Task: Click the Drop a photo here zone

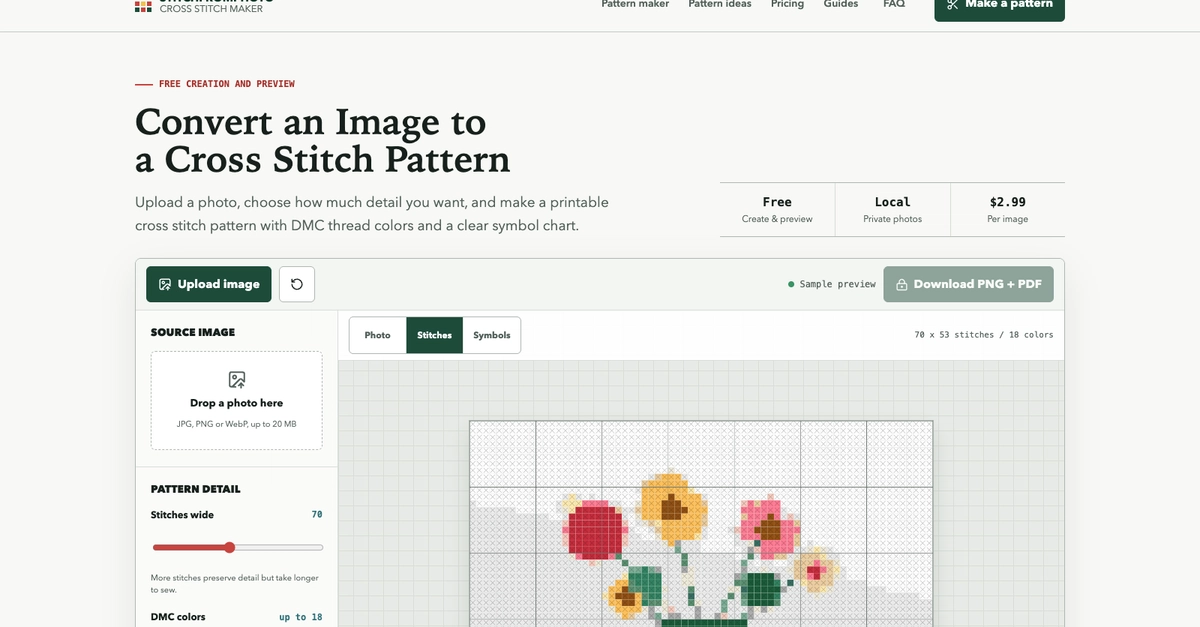Action: [237, 400]
